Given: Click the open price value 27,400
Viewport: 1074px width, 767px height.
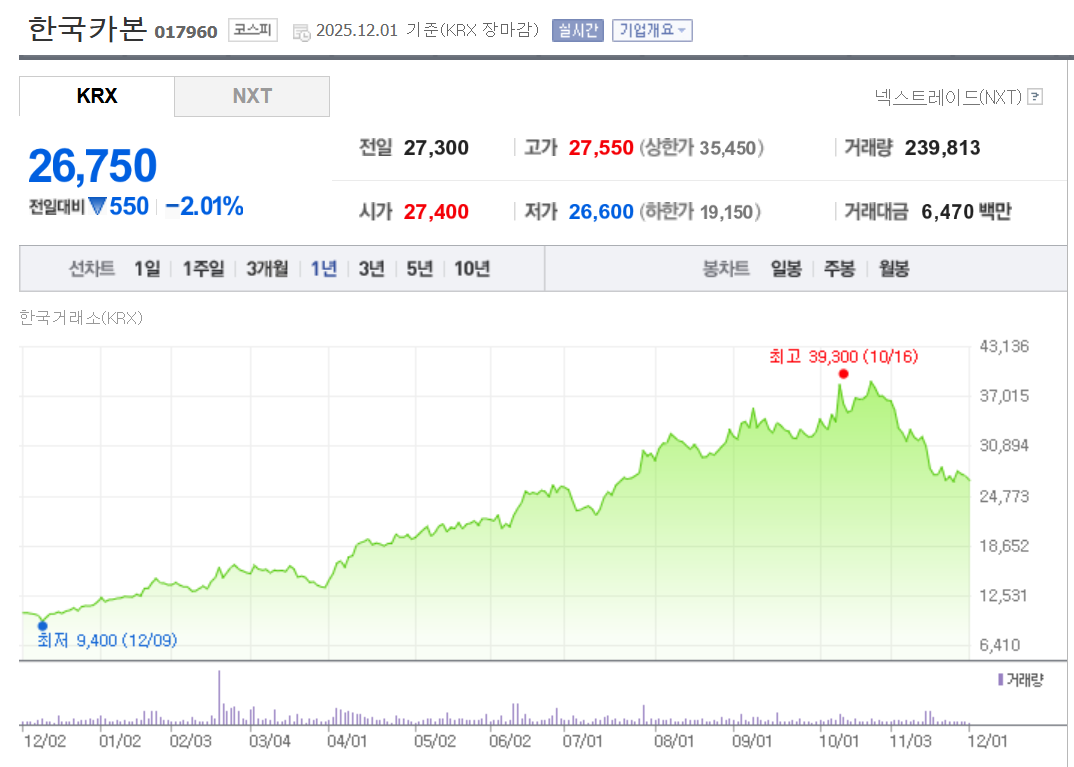Looking at the screenshot, I should point(436,212).
